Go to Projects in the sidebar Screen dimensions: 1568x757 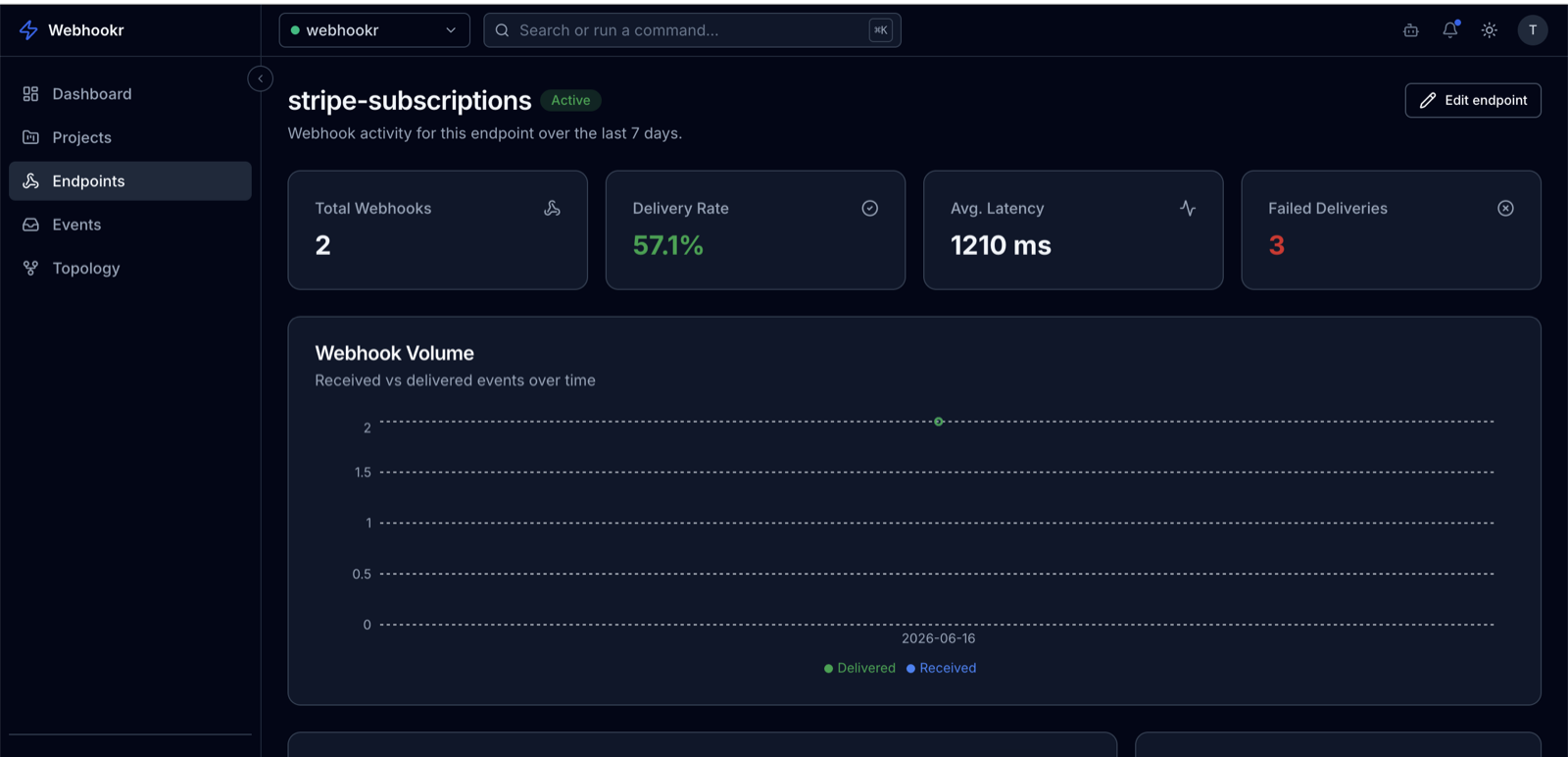pyautogui.click(x=130, y=137)
